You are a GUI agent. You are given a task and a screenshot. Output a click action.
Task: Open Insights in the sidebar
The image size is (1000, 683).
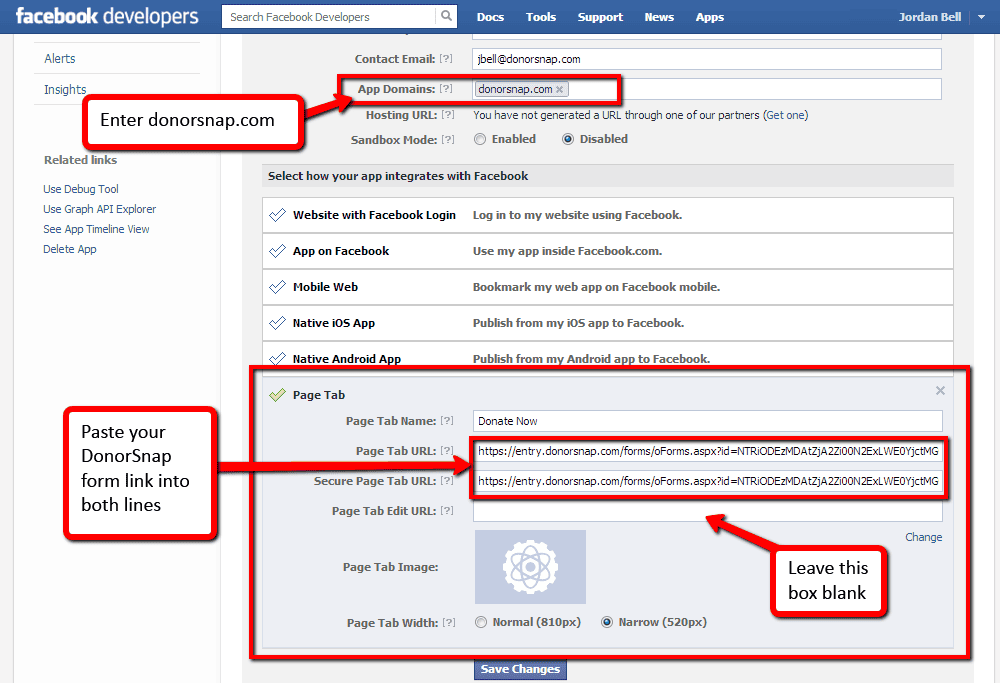pyautogui.click(x=65, y=89)
